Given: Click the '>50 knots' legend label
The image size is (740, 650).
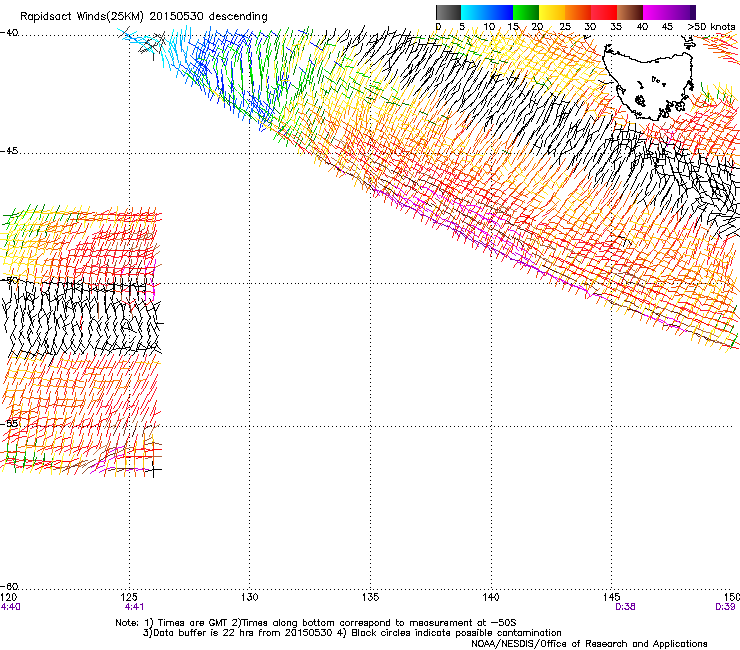Looking at the screenshot, I should pos(711,27).
